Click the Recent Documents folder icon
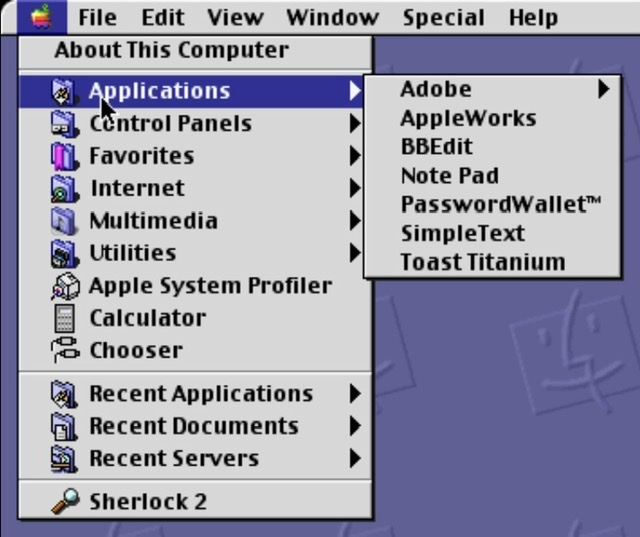Image resolution: width=640 pixels, height=537 pixels. pos(64,426)
